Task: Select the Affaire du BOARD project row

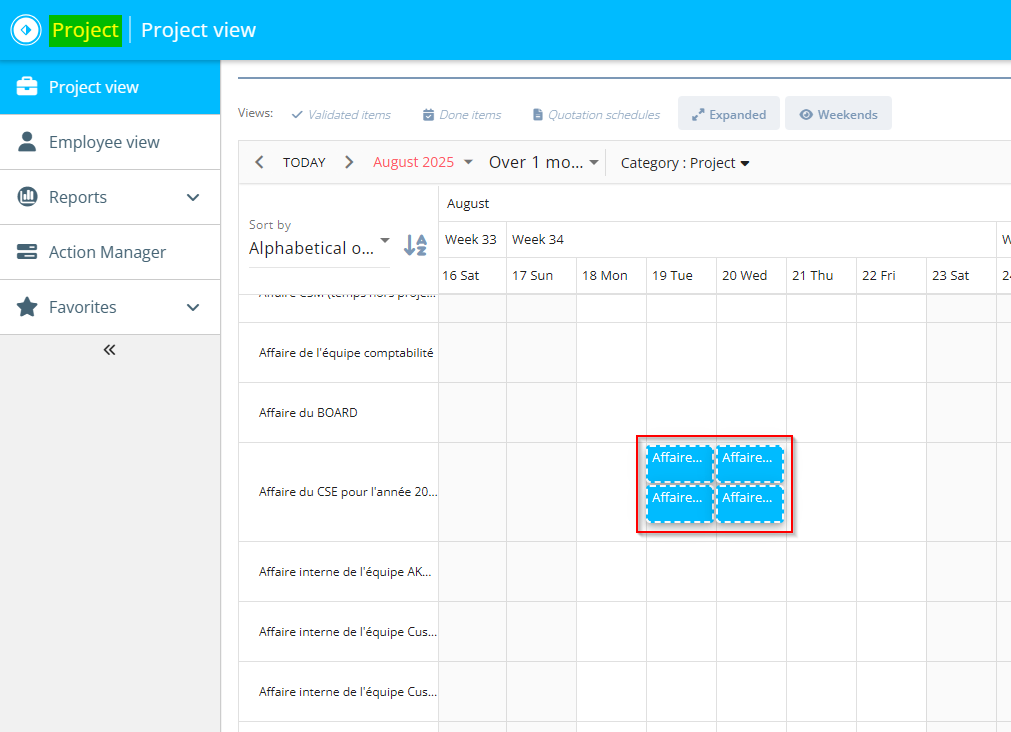Action: pyautogui.click(x=308, y=413)
